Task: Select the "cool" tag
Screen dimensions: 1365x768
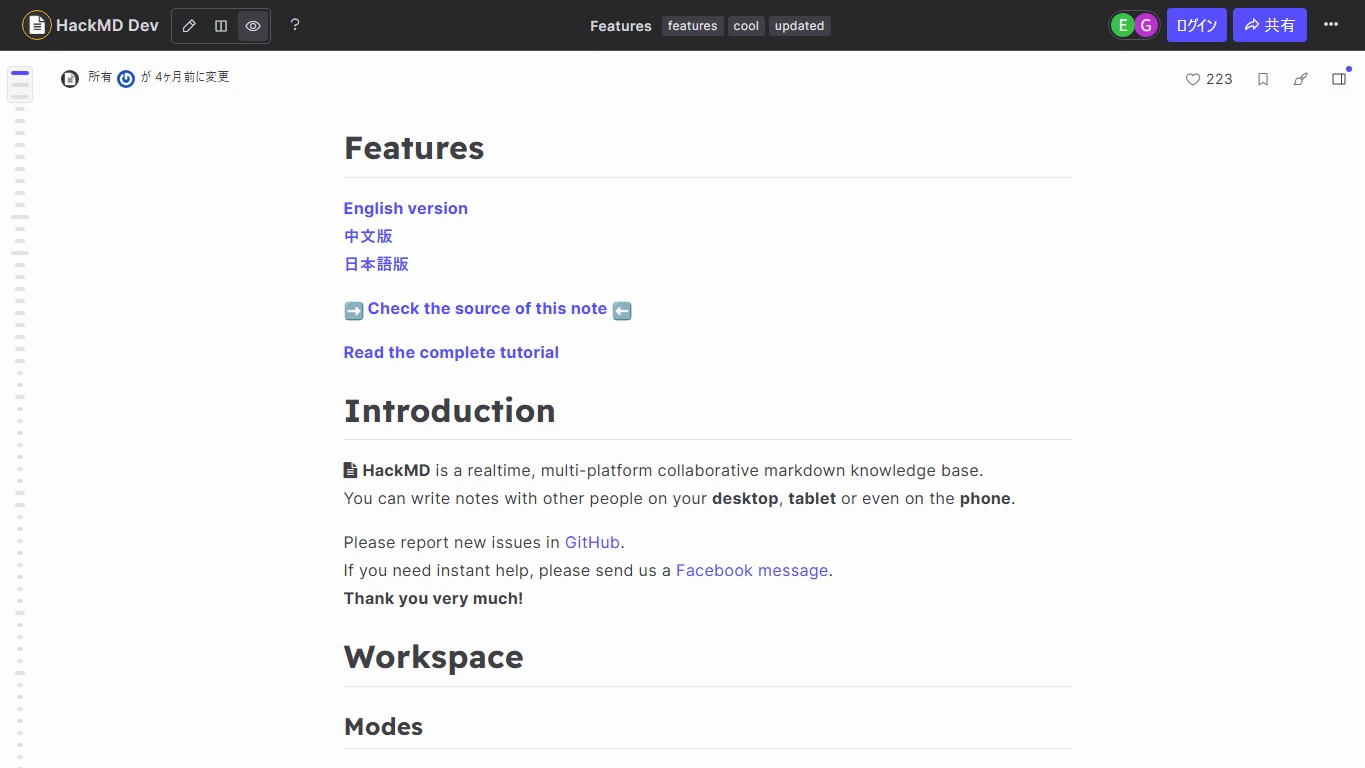Action: click(747, 26)
